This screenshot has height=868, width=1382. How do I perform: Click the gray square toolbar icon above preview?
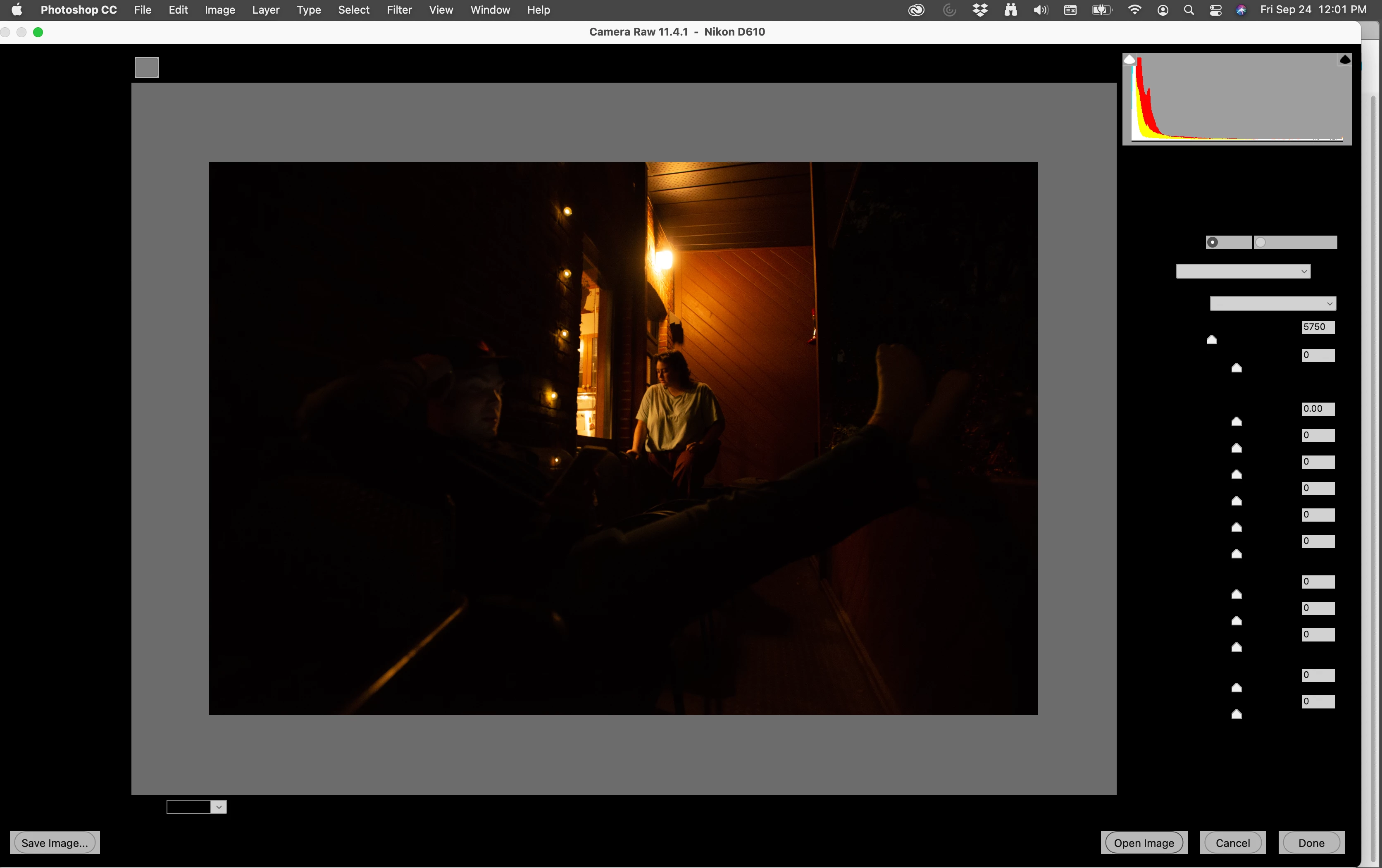point(146,67)
